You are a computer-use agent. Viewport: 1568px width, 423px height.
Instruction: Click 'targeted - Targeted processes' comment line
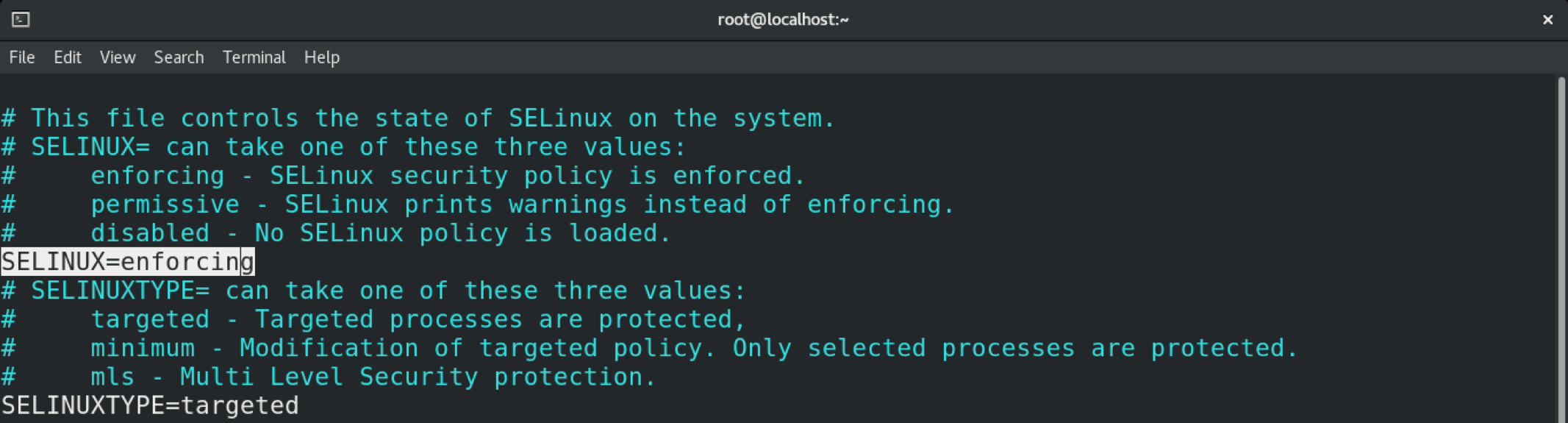[418, 319]
